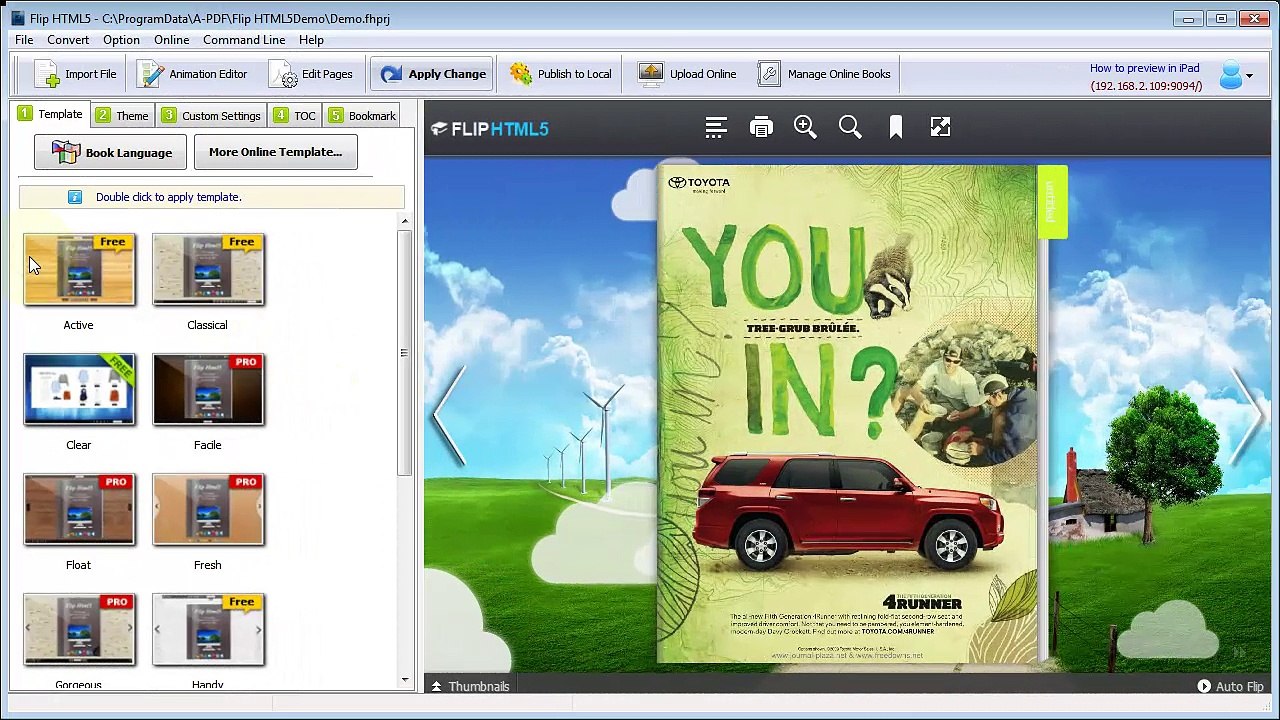The image size is (1280, 720).
Task: Click the bookmark icon in viewer
Action: pyautogui.click(x=896, y=127)
